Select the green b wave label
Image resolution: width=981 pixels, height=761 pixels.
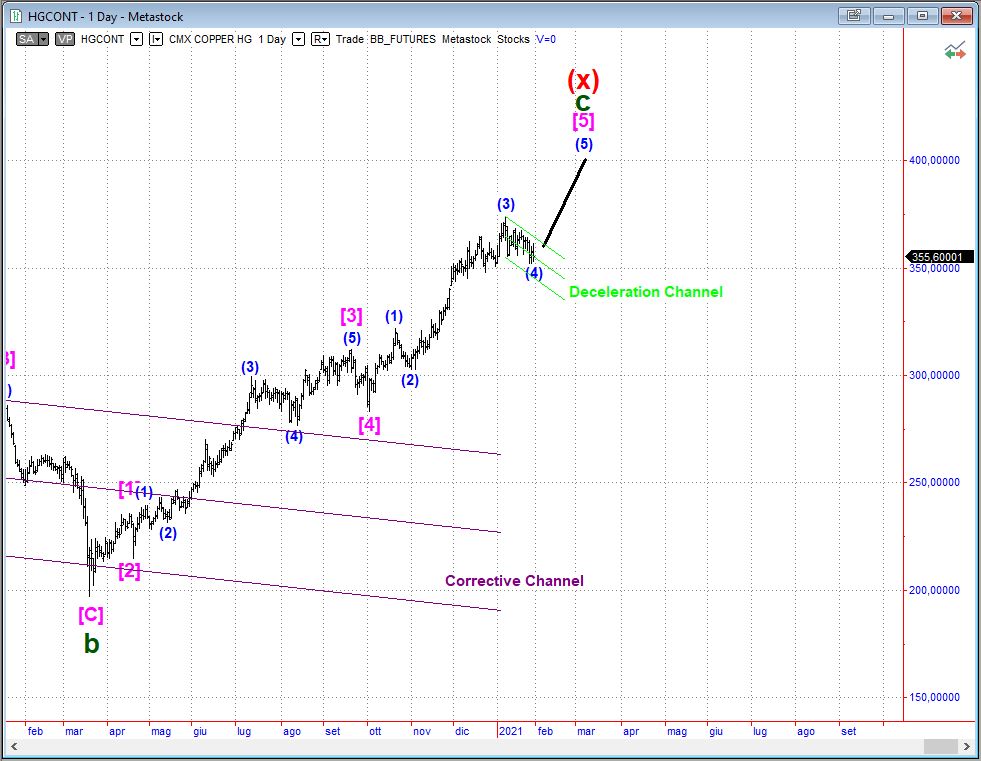(91, 643)
